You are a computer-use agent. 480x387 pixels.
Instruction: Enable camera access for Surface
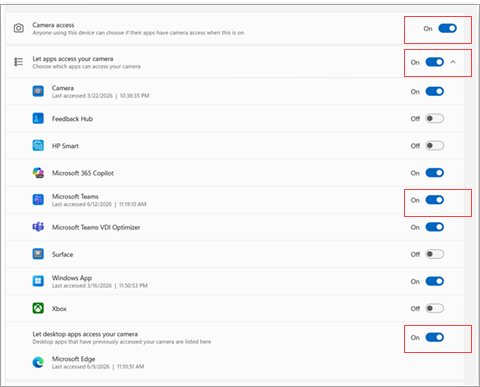click(435, 254)
